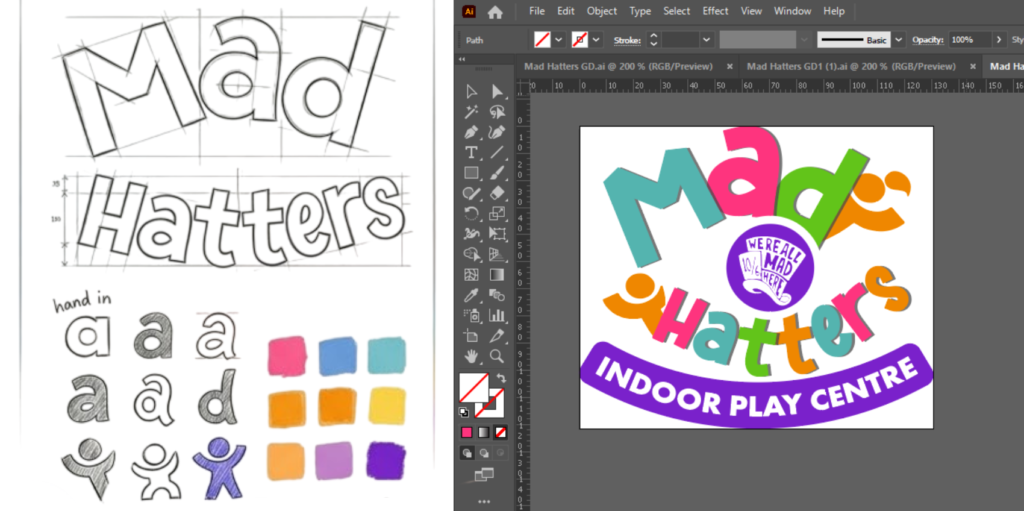Expand the Basic brush definition dropdown
Viewport: 1024px width, 511px height.
tap(898, 40)
